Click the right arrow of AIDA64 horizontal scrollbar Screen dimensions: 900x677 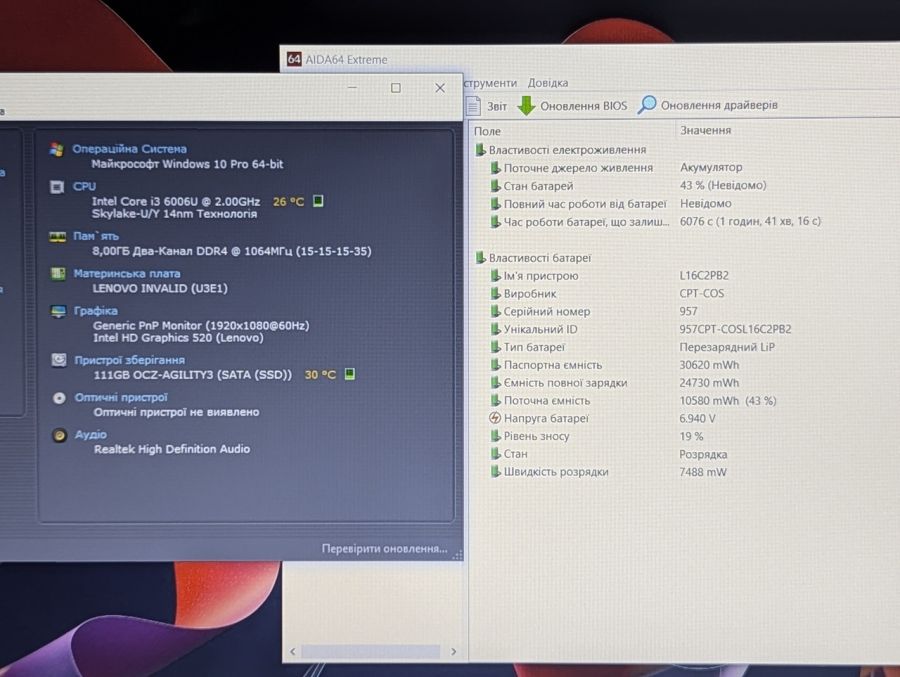[x=453, y=651]
